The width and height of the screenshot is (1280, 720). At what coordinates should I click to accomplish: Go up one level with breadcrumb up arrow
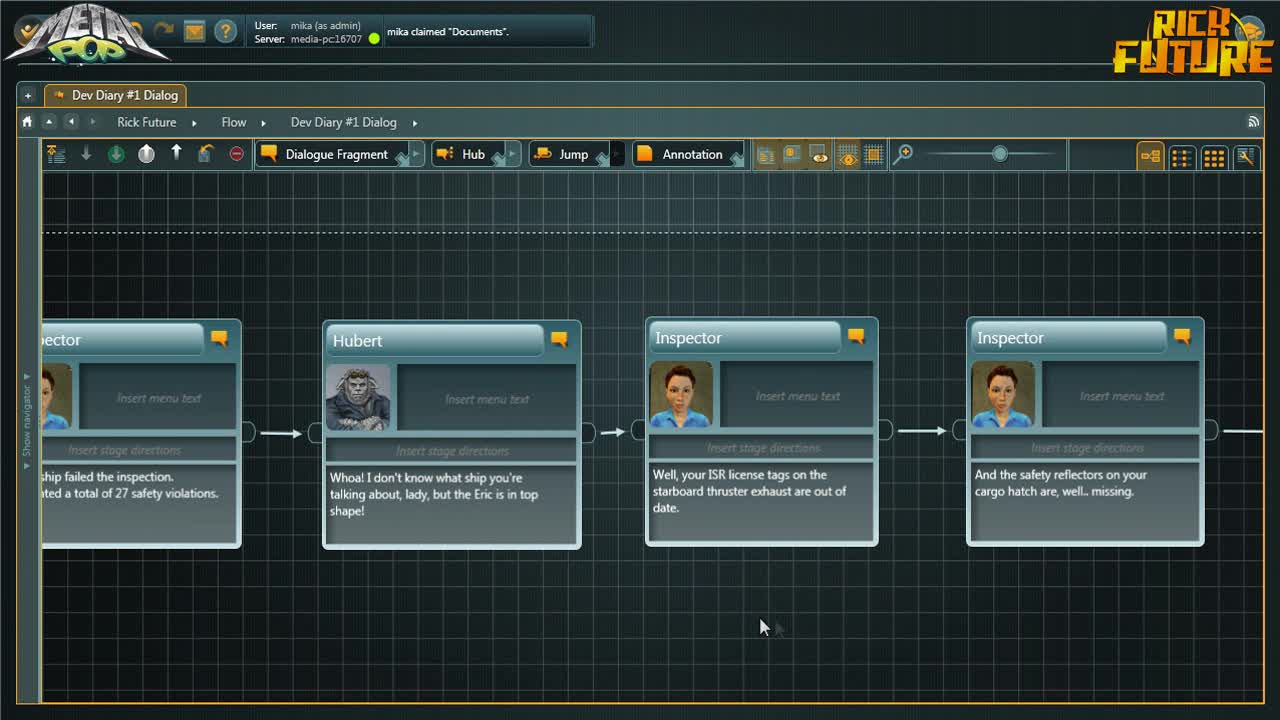click(x=49, y=122)
